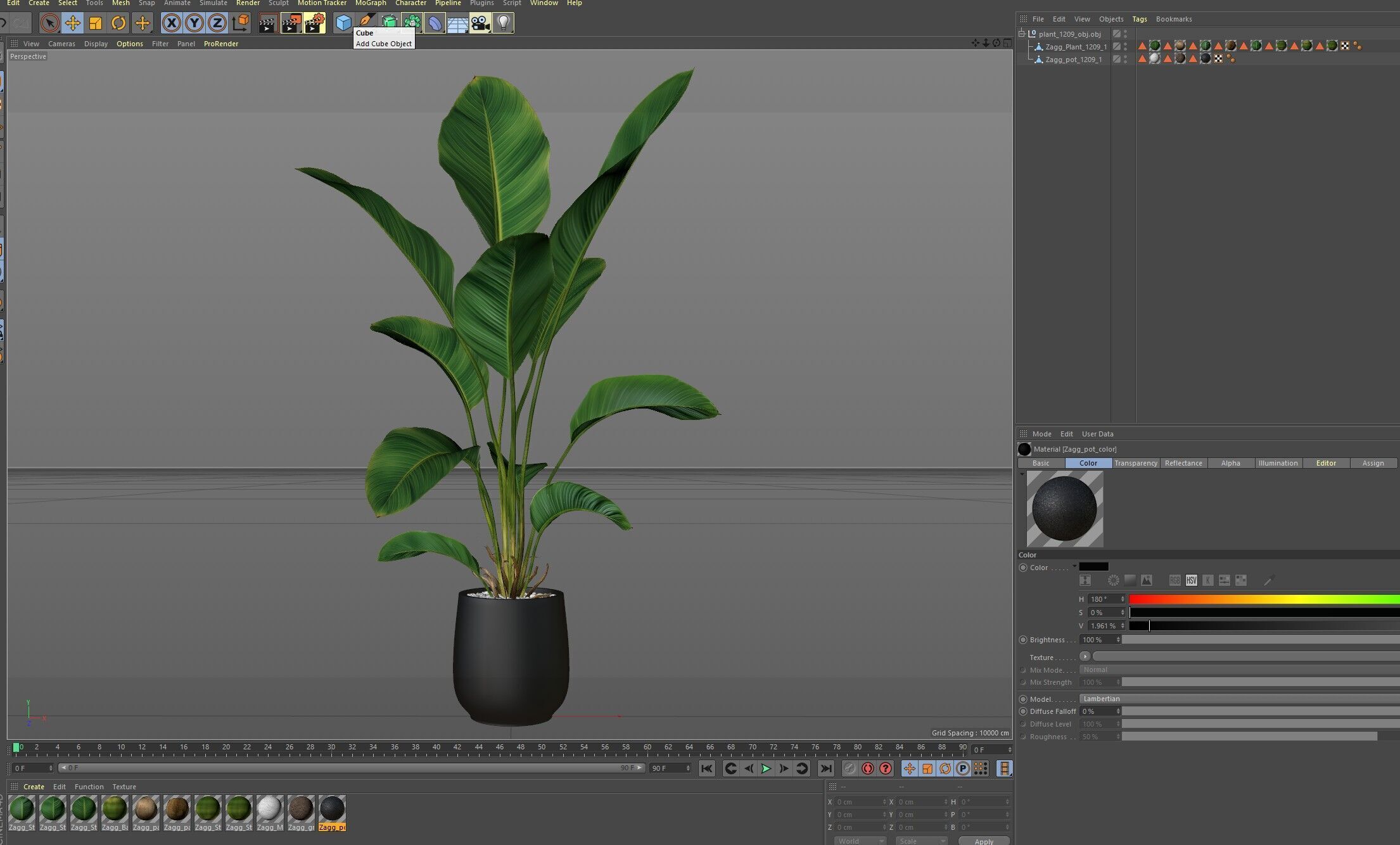The width and height of the screenshot is (1400, 845).
Task: Click the Brightness percent field
Action: click(x=1100, y=640)
